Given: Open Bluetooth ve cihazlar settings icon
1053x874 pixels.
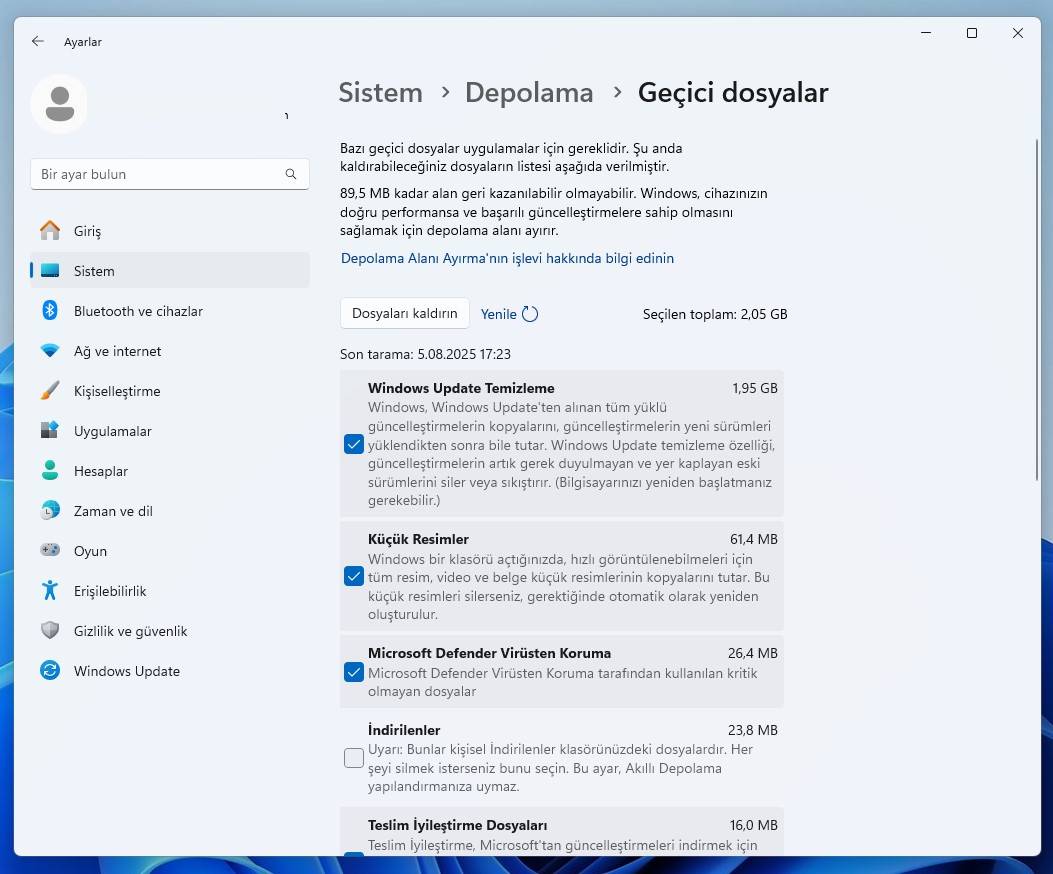Looking at the screenshot, I should pyautogui.click(x=50, y=311).
